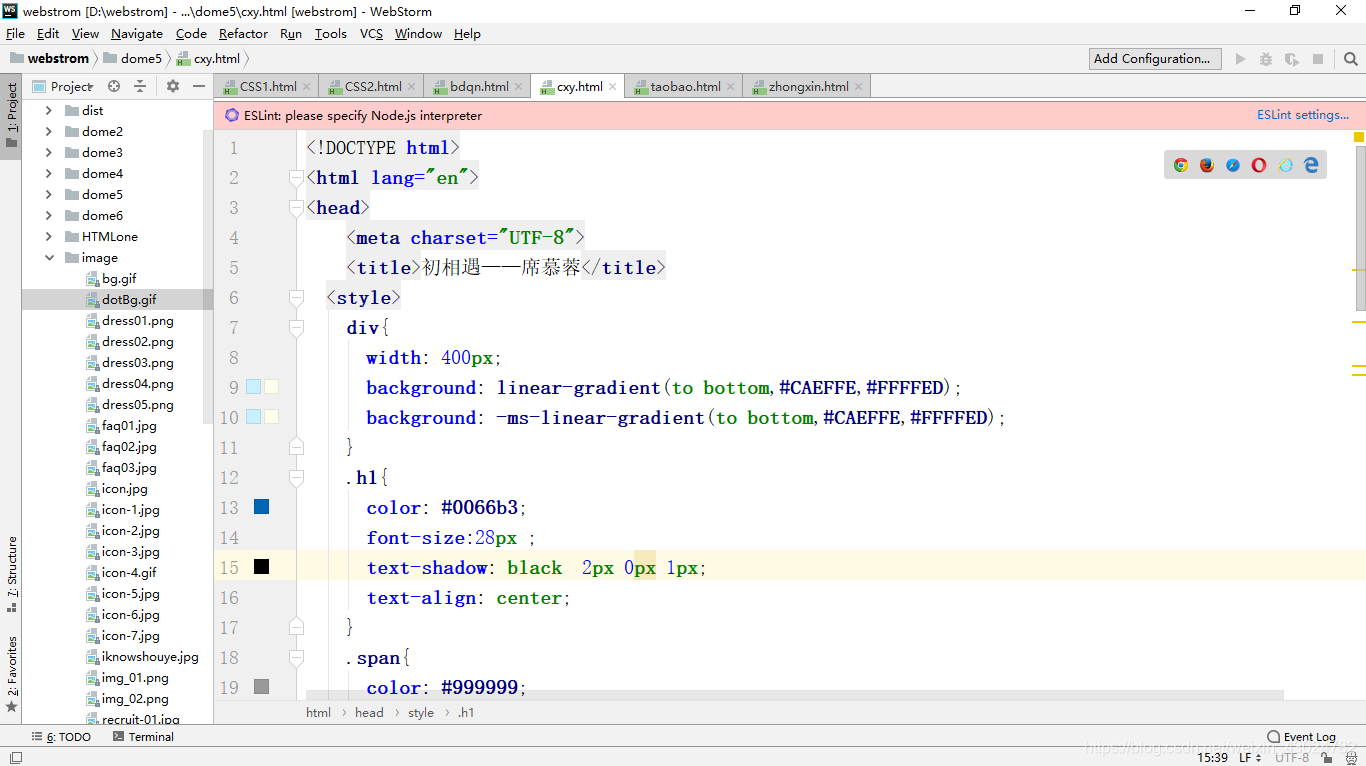Open the Terminal tool window

coord(143,737)
